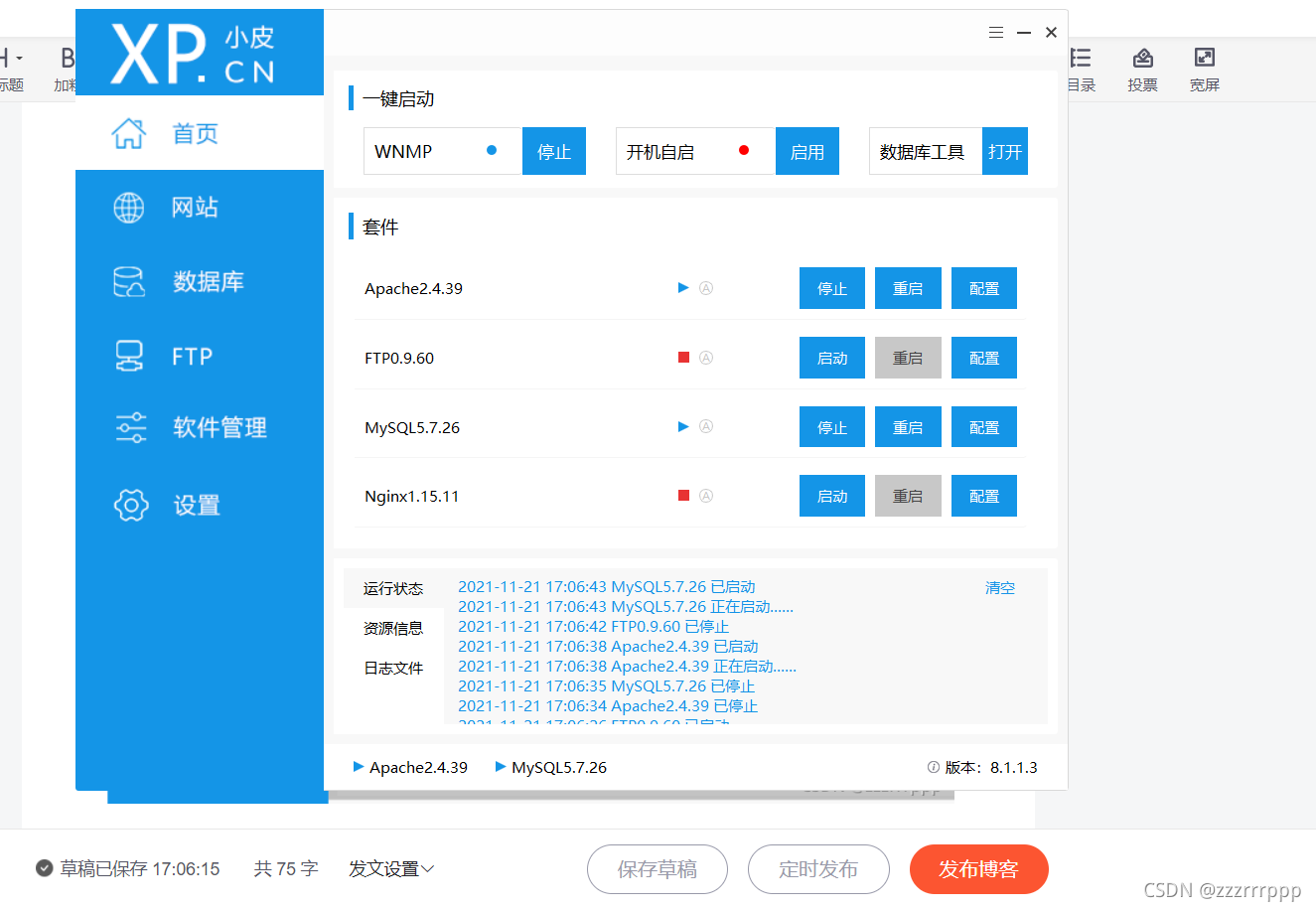Click the WNMP selector field
This screenshot has width=1316, height=911.
point(443,151)
